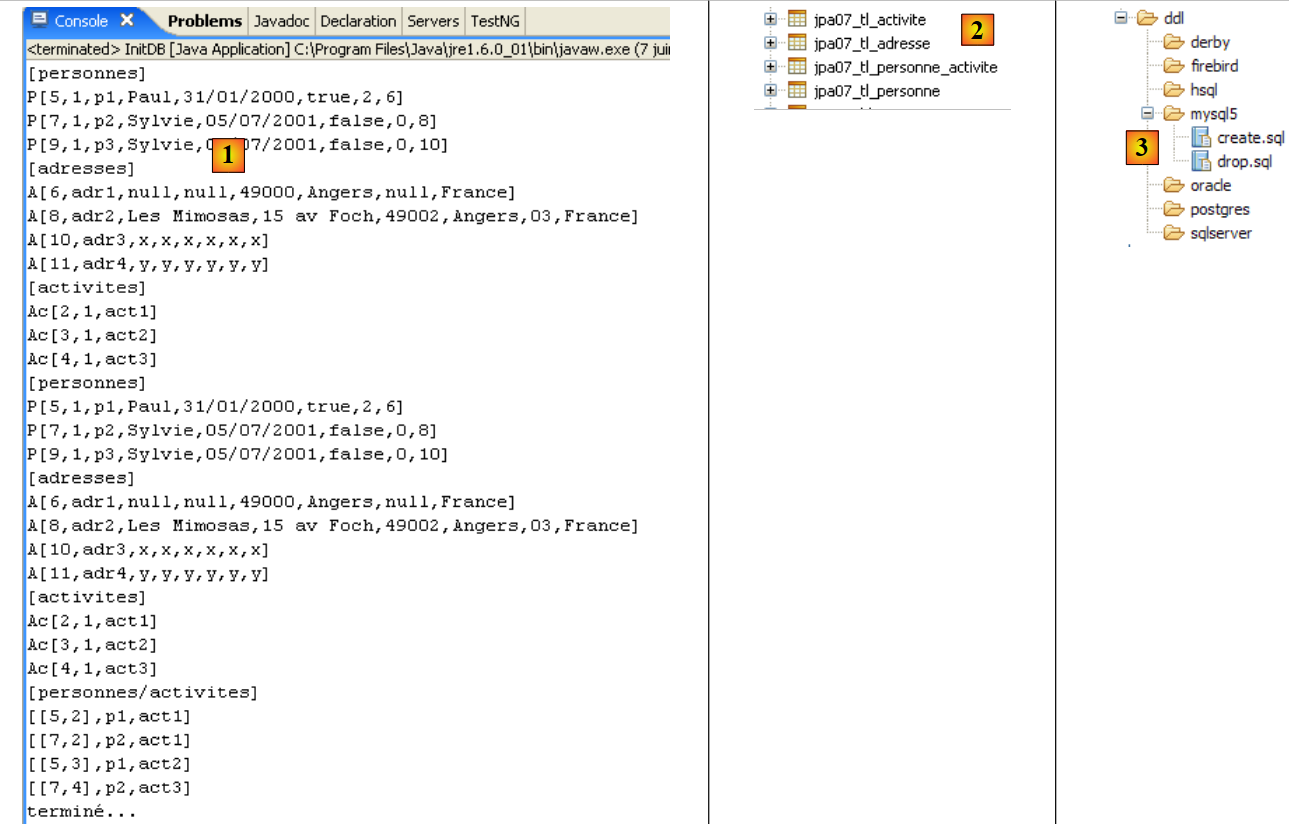Switch to the Declaration tab
Screen dimensions: 1289x824
click(x=359, y=21)
